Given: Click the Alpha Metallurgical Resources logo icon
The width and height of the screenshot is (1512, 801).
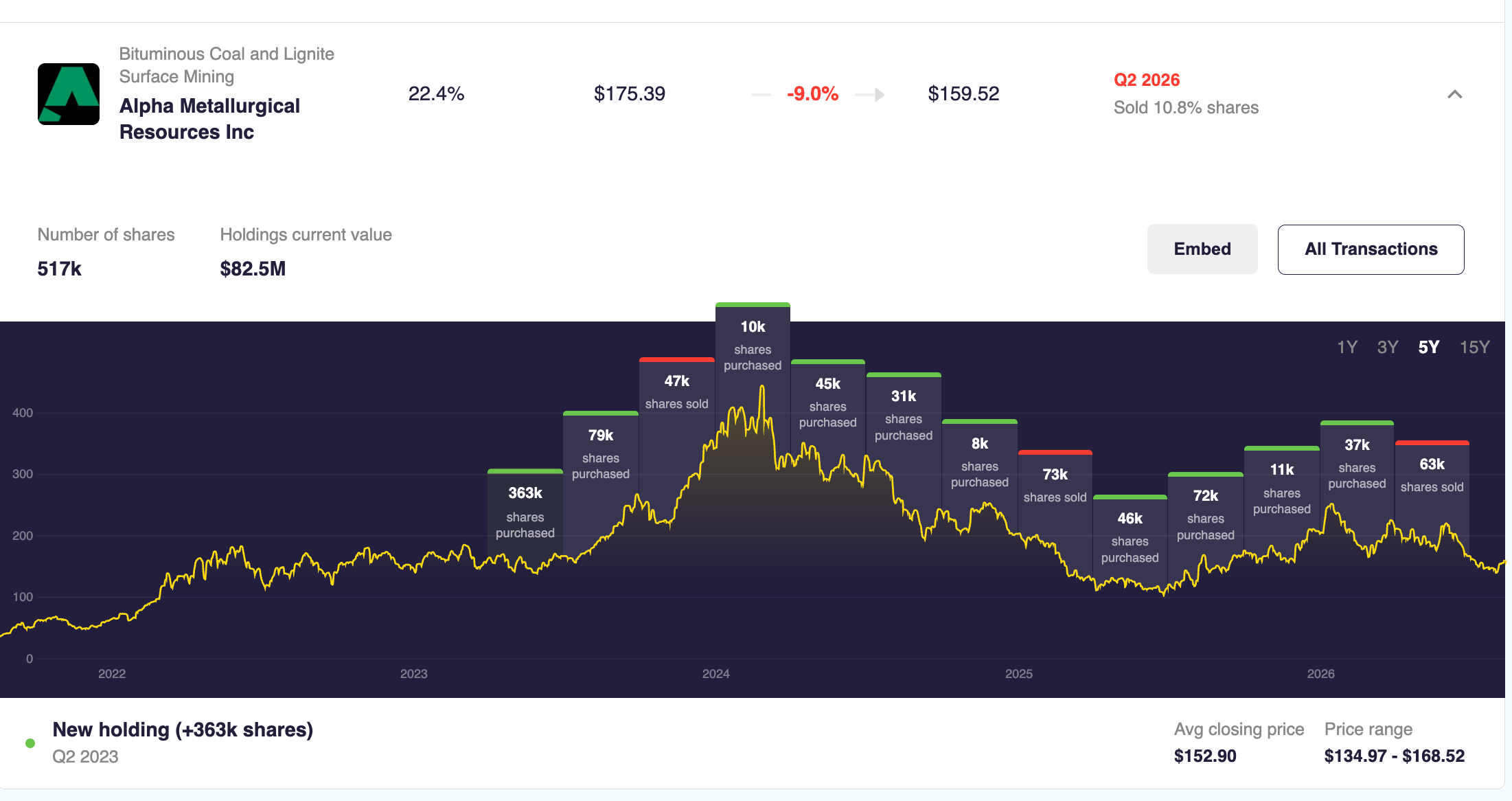Looking at the screenshot, I should coord(69,94).
